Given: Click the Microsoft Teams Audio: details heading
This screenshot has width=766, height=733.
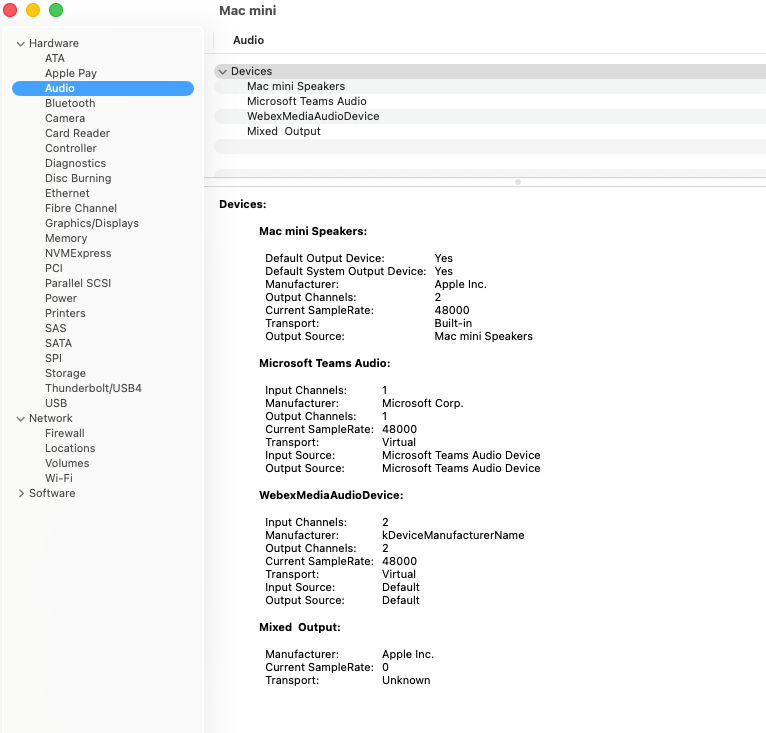Looking at the screenshot, I should pos(324,364).
